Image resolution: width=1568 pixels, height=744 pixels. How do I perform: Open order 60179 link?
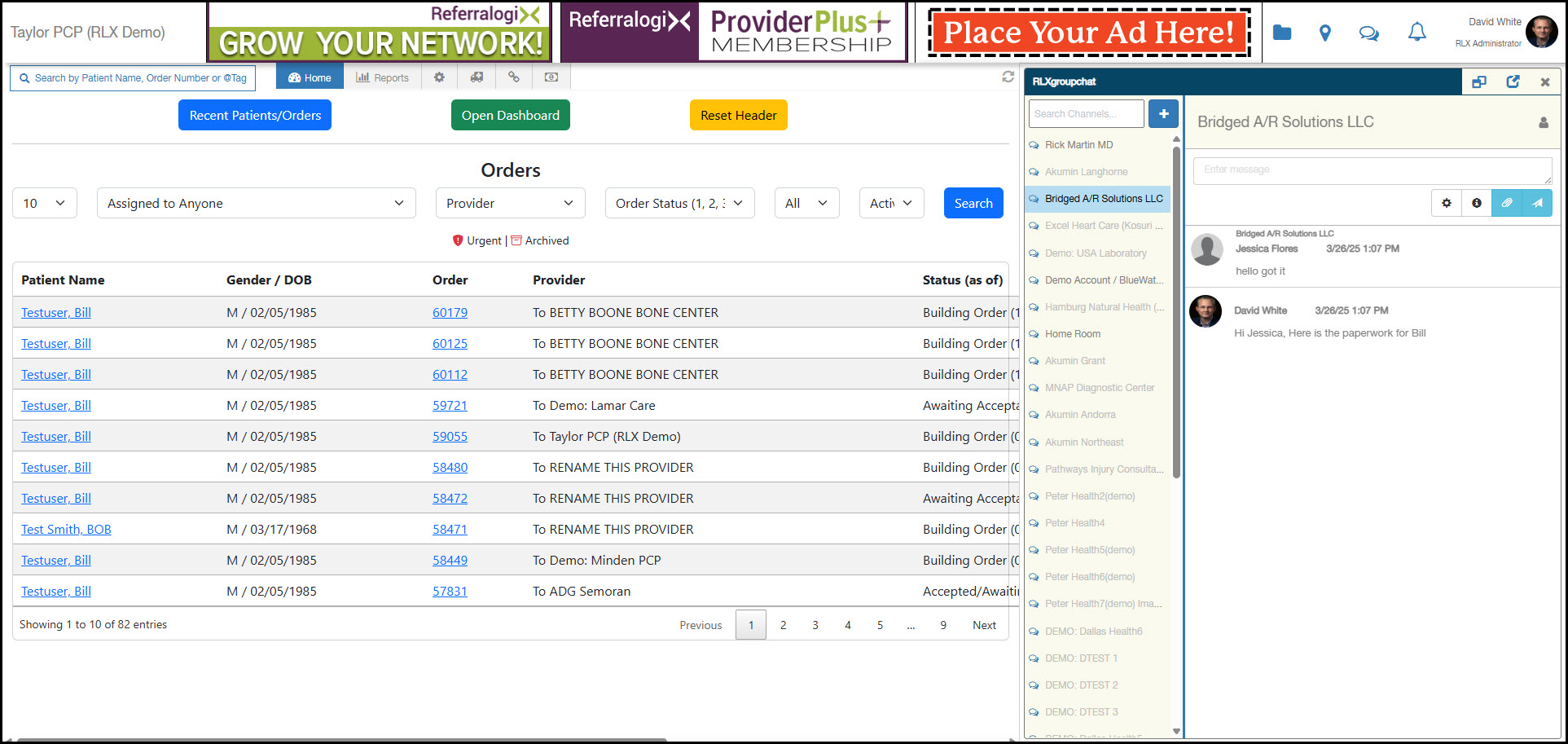pyautogui.click(x=450, y=312)
